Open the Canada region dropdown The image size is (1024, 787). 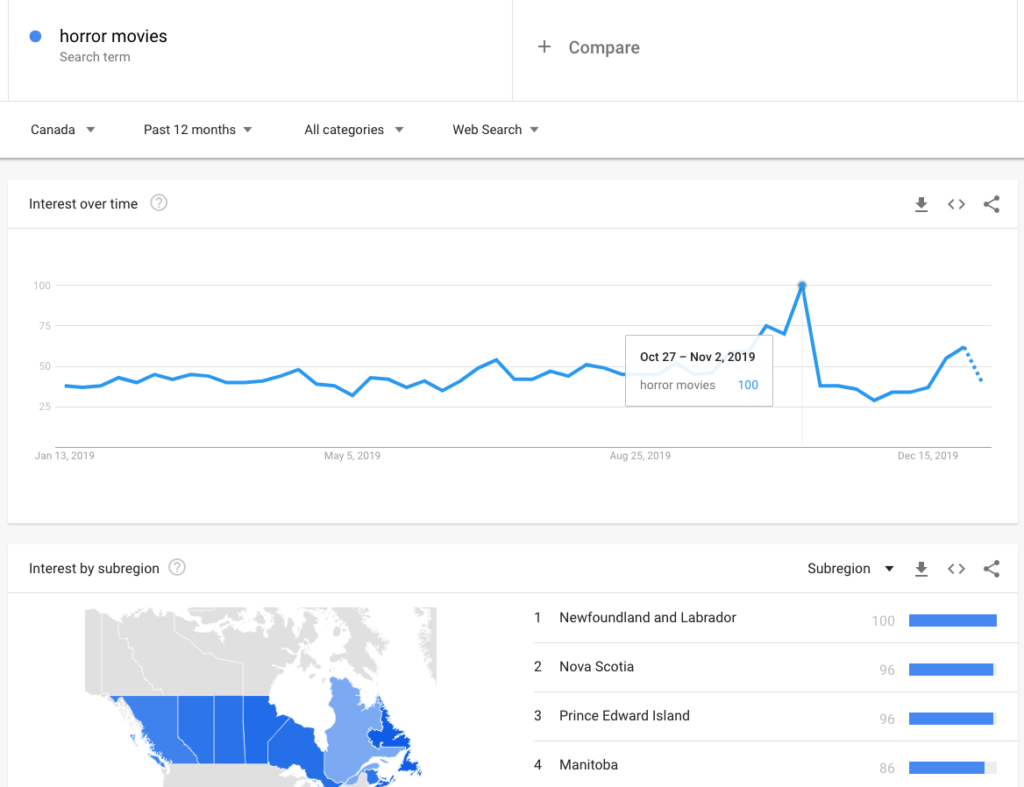coord(62,129)
